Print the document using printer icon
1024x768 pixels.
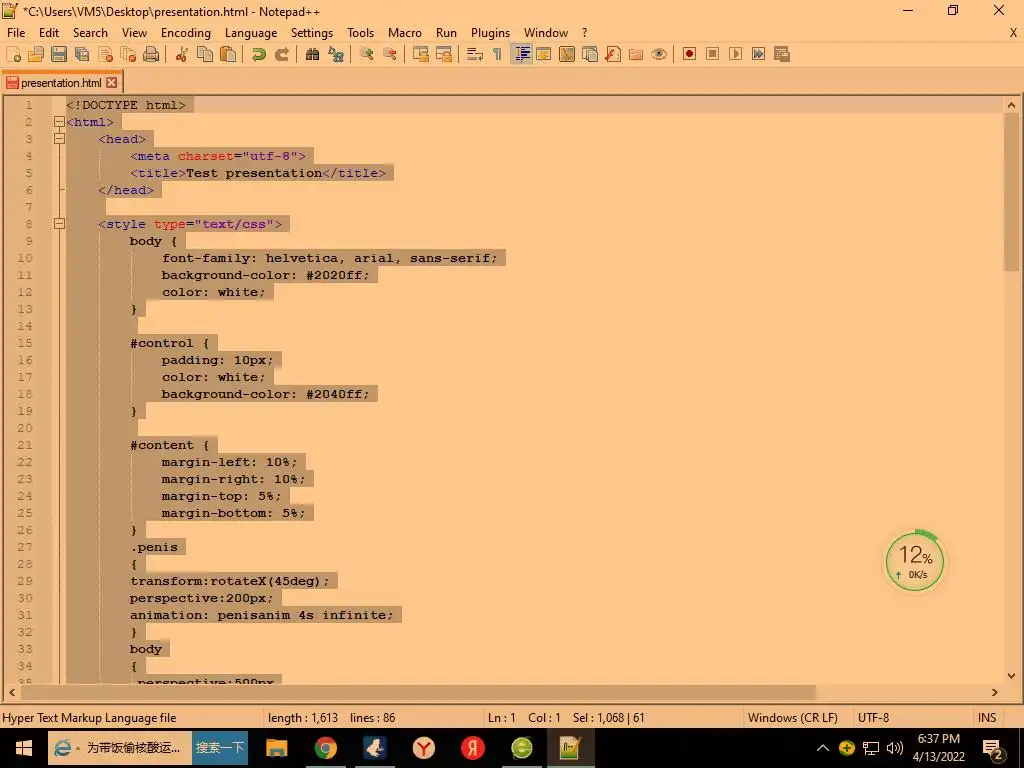click(x=151, y=54)
